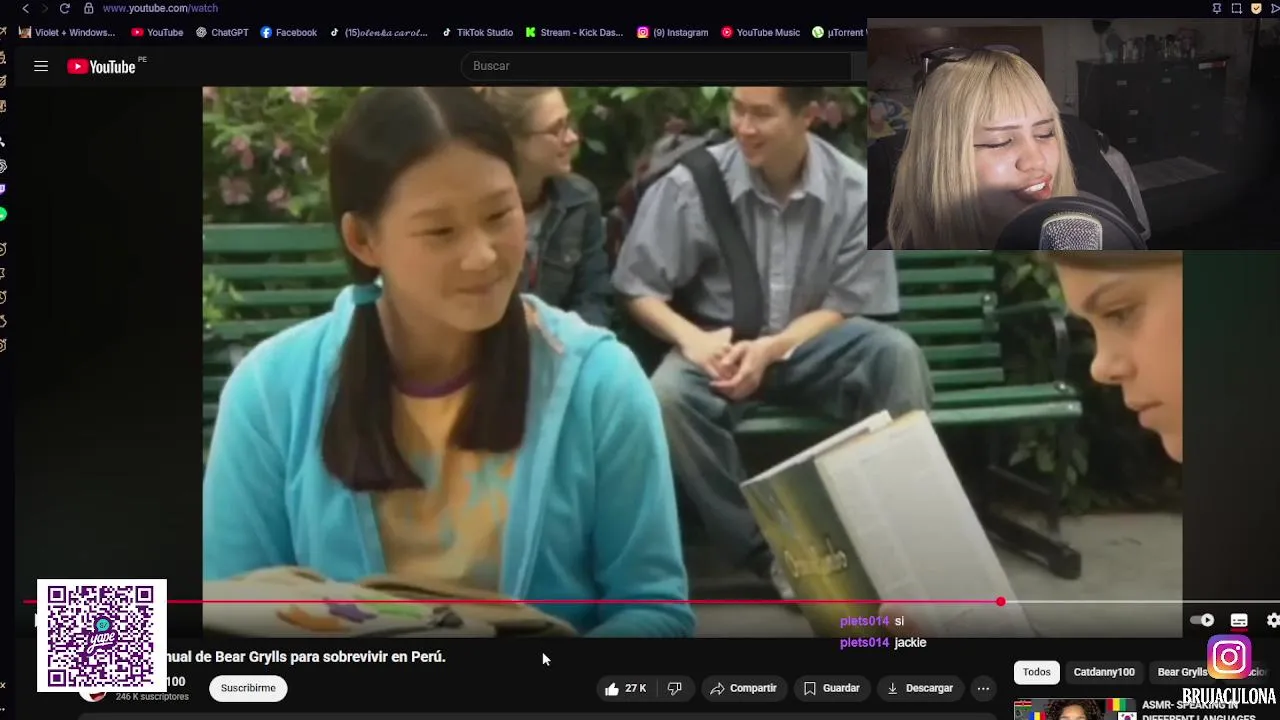Open the ASMR- SPEAKING IN DIFFERENT LANGUAGES title
Image resolution: width=1280 pixels, height=720 pixels.
point(1198,711)
